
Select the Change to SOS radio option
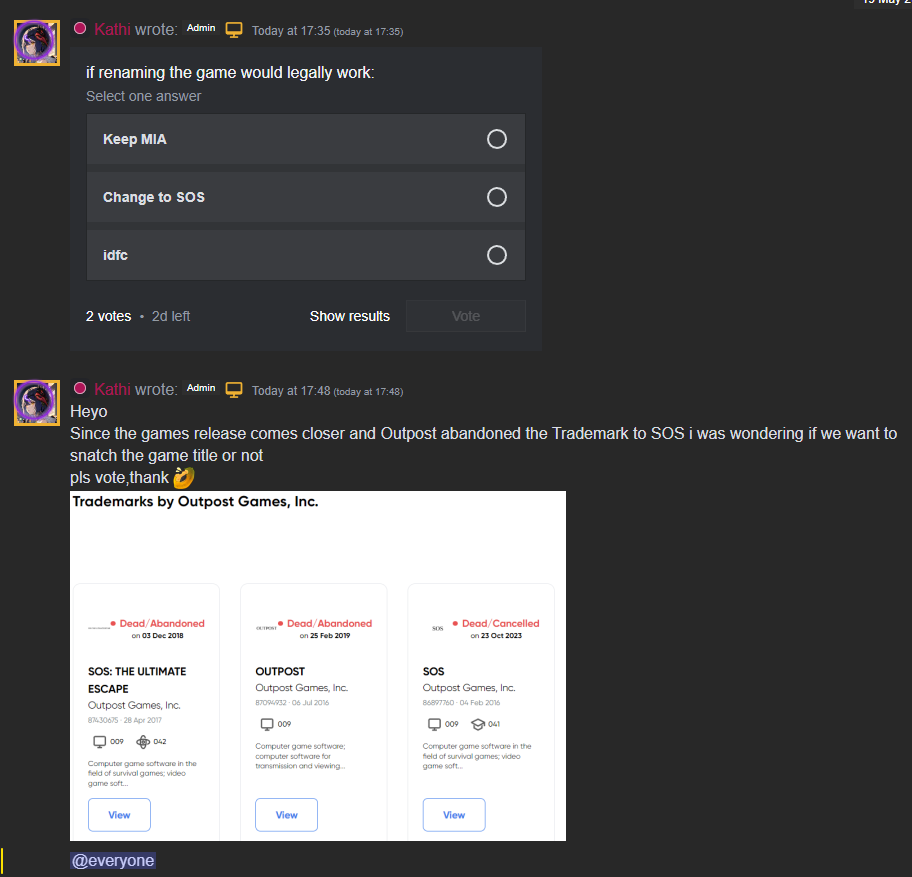tap(496, 197)
